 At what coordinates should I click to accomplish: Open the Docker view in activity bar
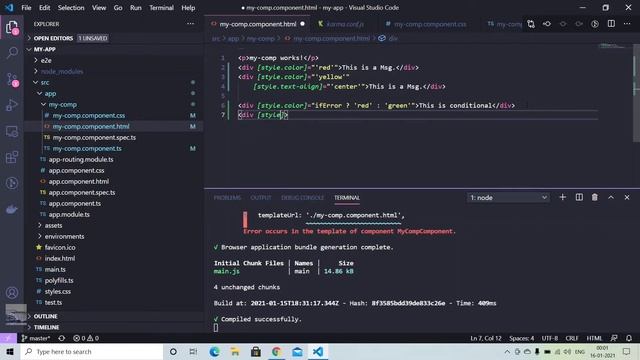pyautogui.click(x=12, y=210)
